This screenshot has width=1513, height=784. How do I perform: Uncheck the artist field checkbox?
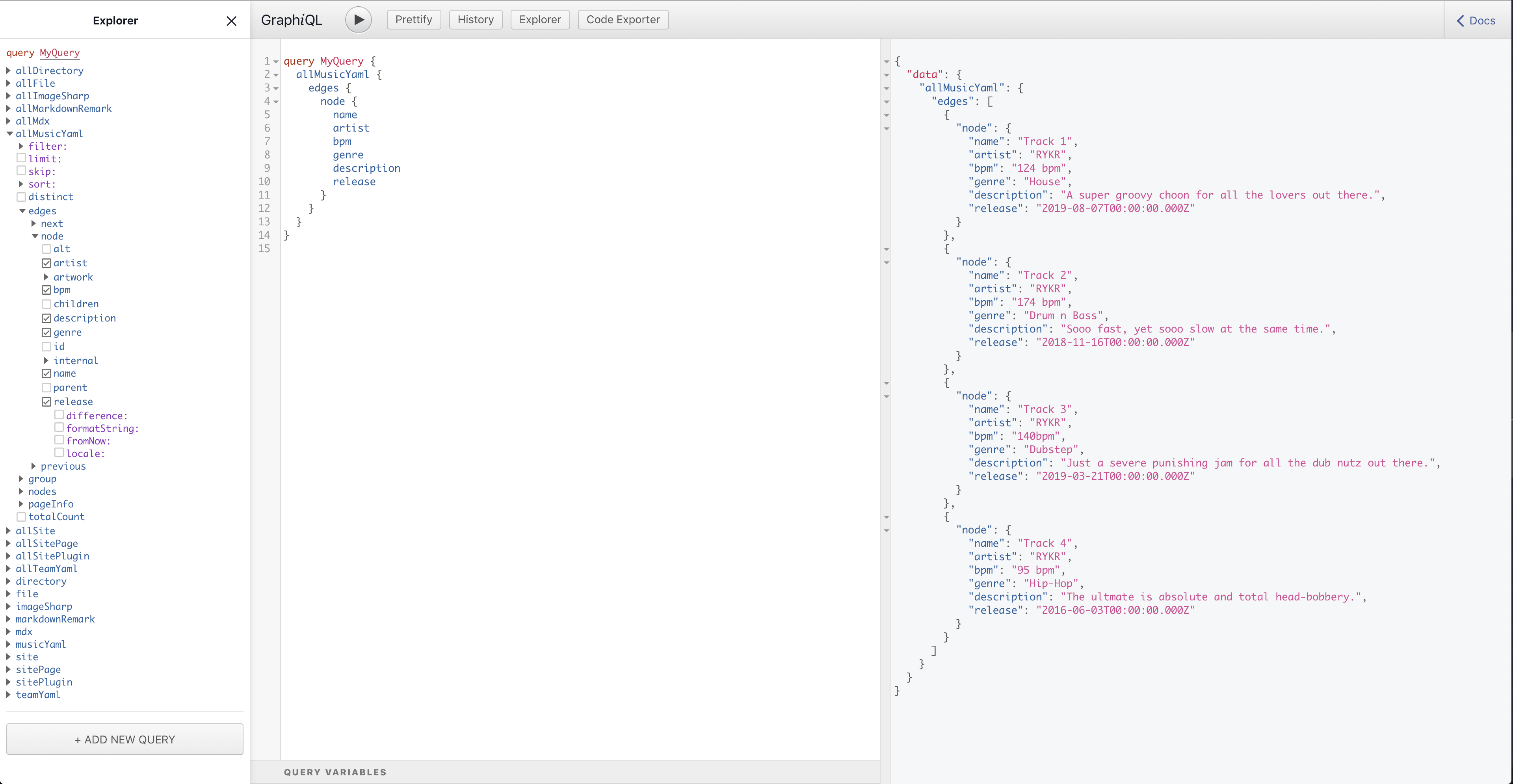47,263
